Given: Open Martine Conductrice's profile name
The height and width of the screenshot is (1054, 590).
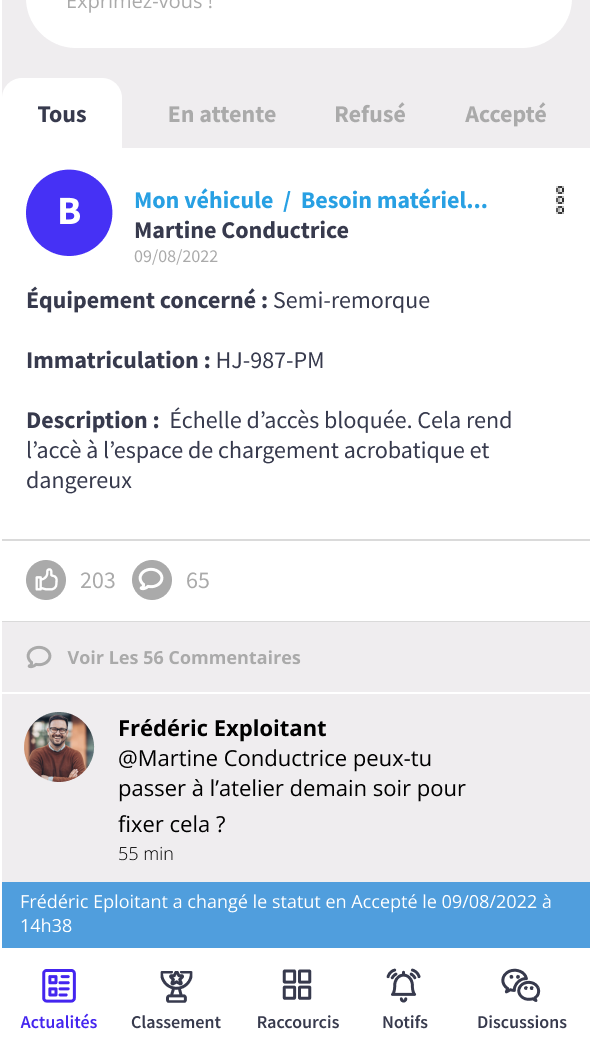Looking at the screenshot, I should coord(241,230).
